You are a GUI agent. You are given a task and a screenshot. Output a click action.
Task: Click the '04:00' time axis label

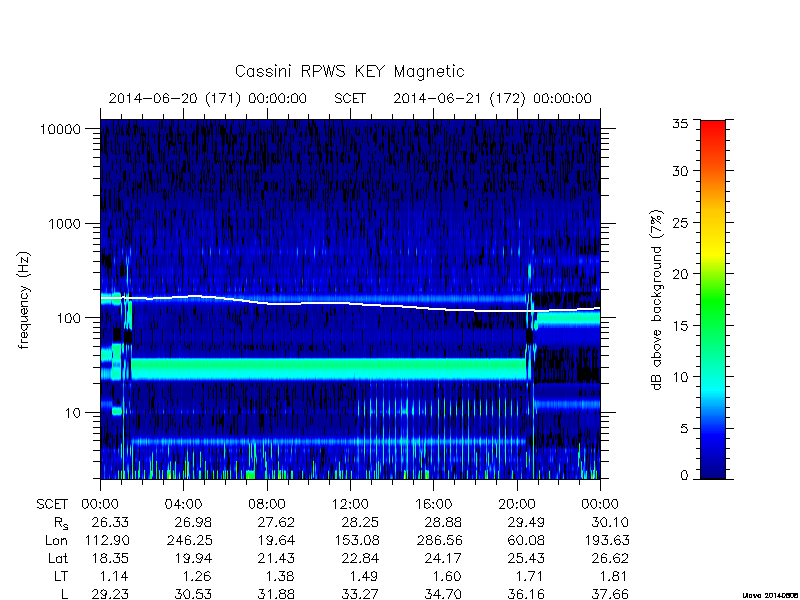(x=184, y=504)
